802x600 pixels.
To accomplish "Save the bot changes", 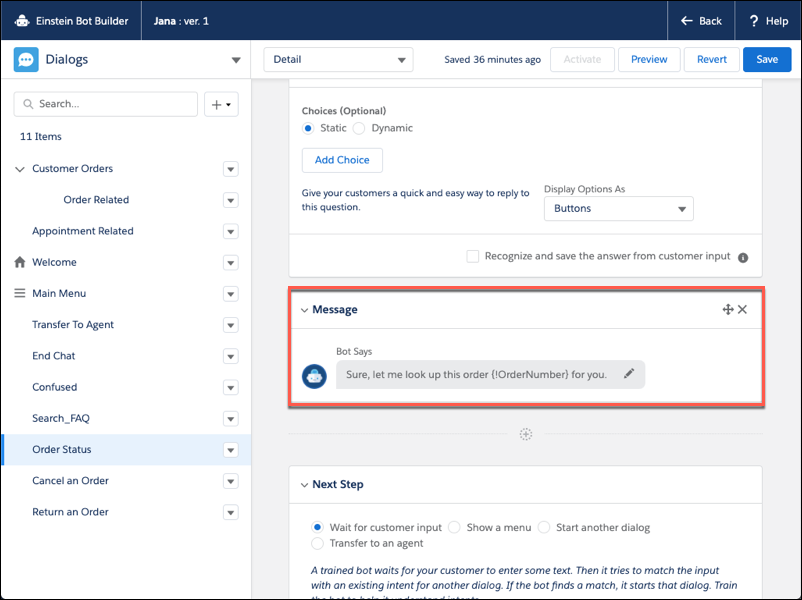I will 766,59.
